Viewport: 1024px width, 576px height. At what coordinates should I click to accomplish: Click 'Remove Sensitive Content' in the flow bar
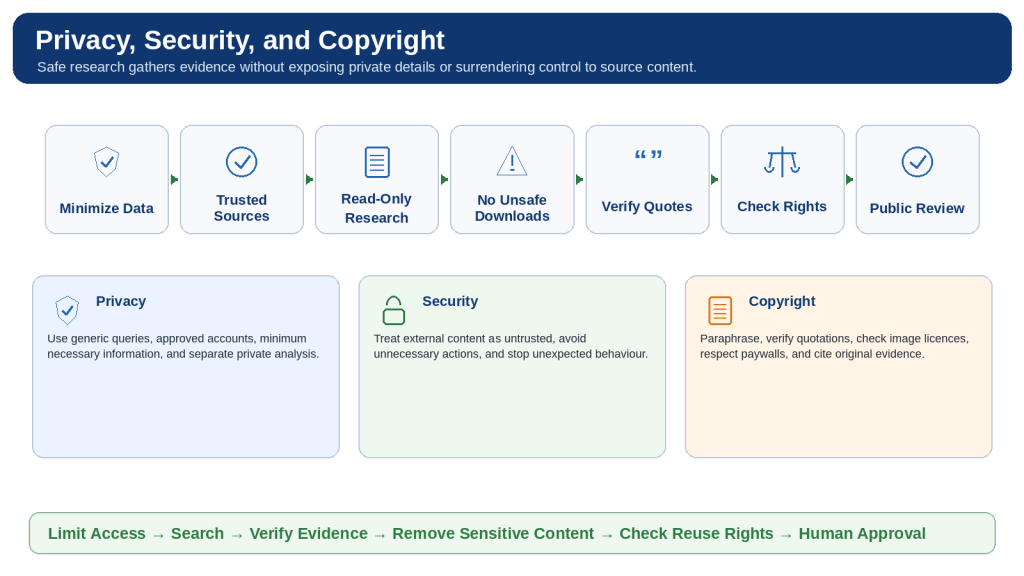pos(493,534)
